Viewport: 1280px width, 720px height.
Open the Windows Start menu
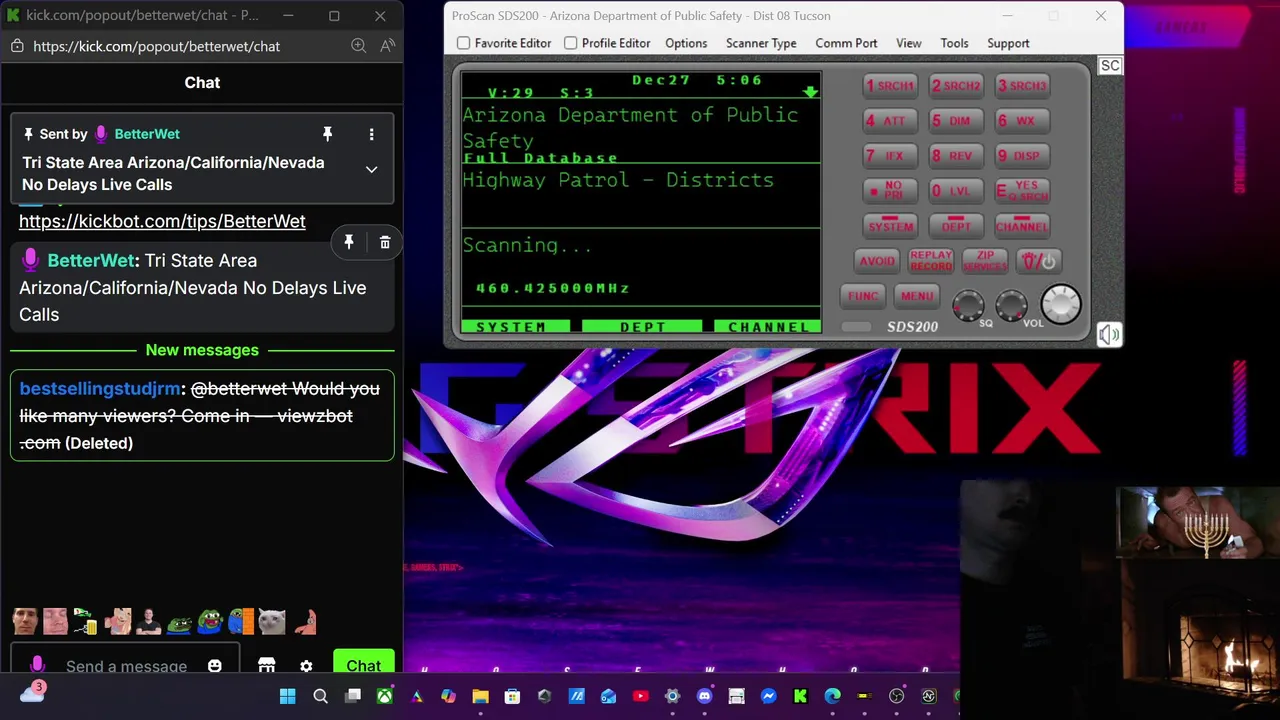288,696
